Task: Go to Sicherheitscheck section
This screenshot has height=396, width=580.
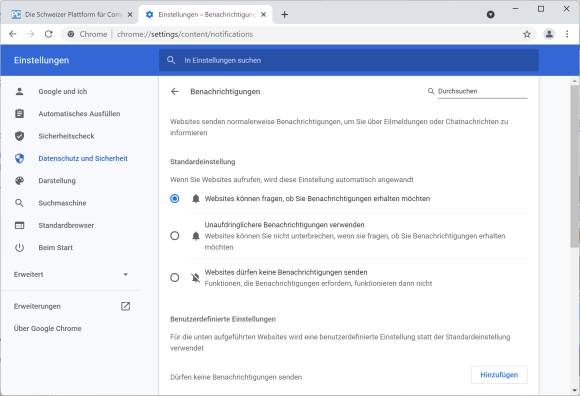Action: pos(66,136)
